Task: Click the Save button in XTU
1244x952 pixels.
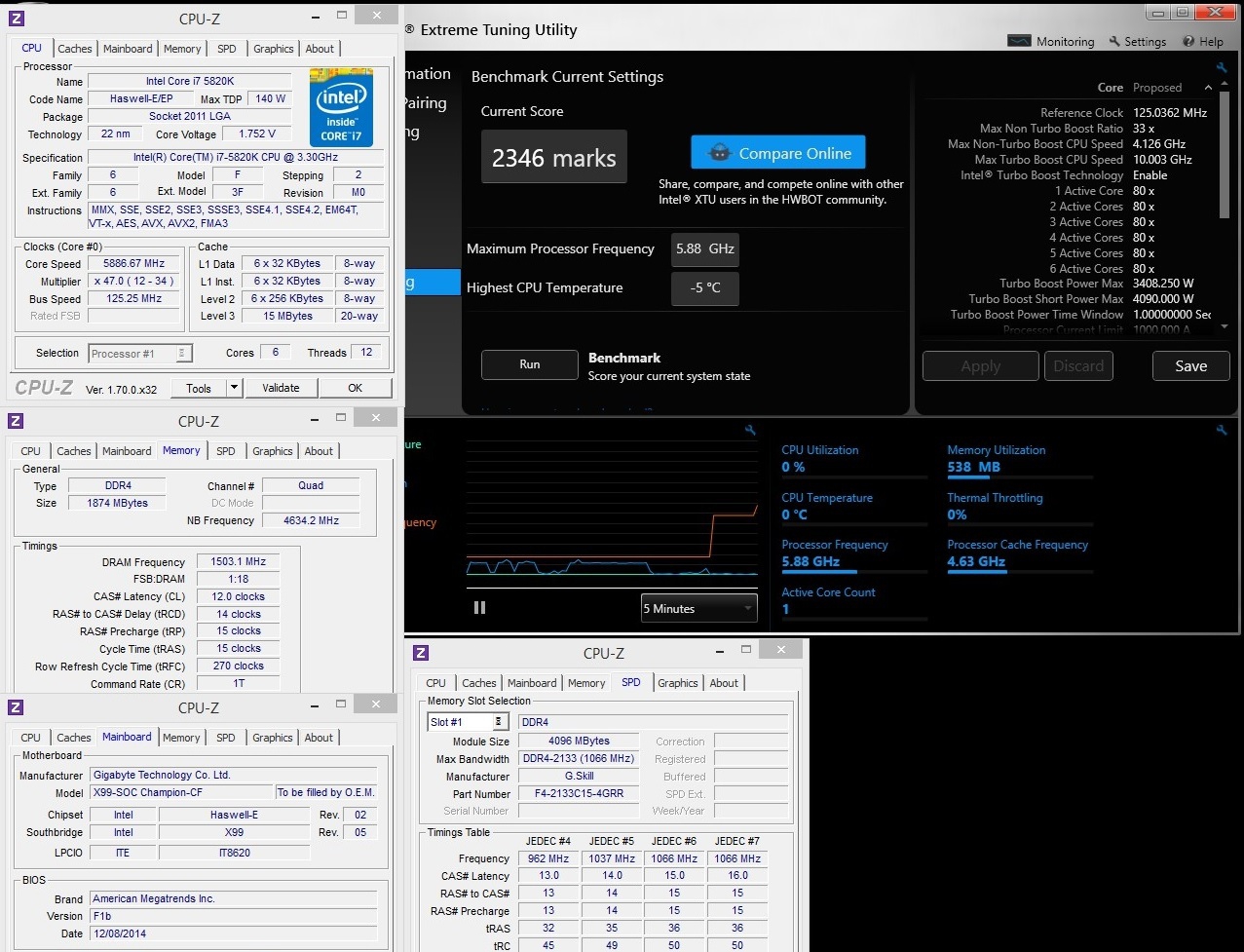Action: tap(1190, 366)
